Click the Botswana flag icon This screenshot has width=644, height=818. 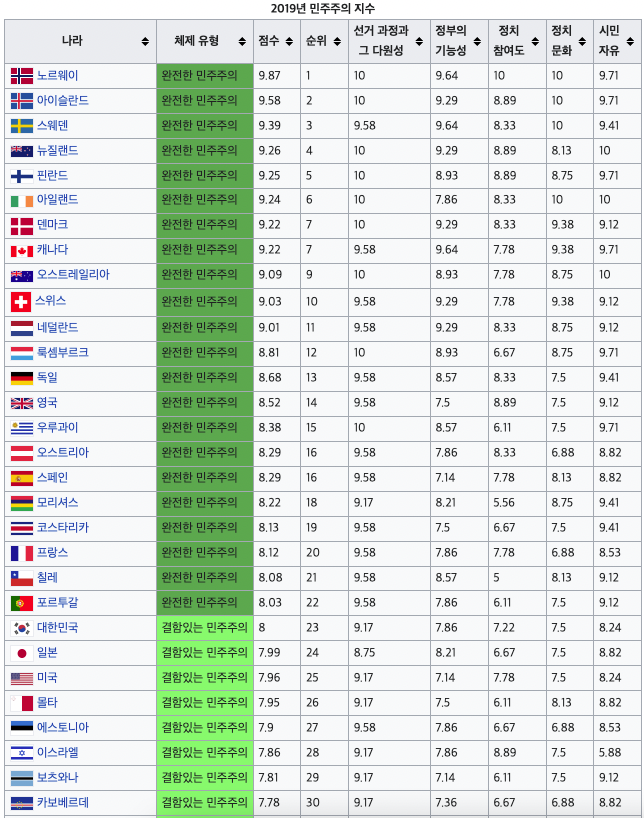coord(21,779)
